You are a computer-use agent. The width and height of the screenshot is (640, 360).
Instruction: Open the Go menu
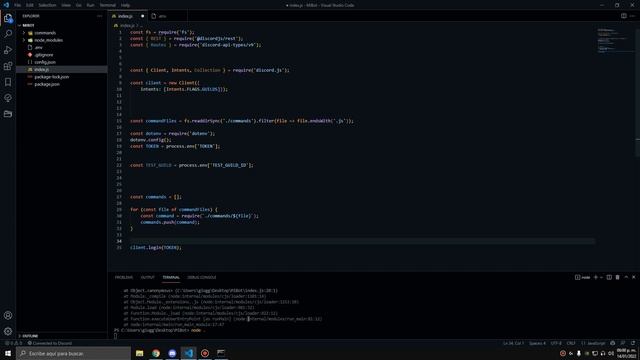78,5
